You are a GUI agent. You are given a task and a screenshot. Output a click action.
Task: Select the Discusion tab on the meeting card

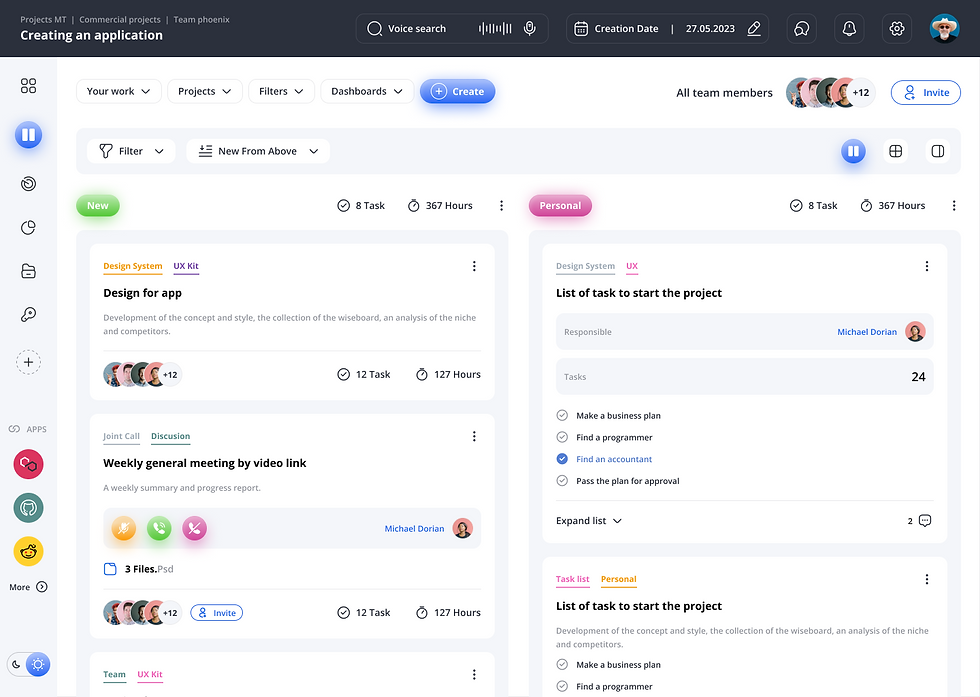(170, 436)
